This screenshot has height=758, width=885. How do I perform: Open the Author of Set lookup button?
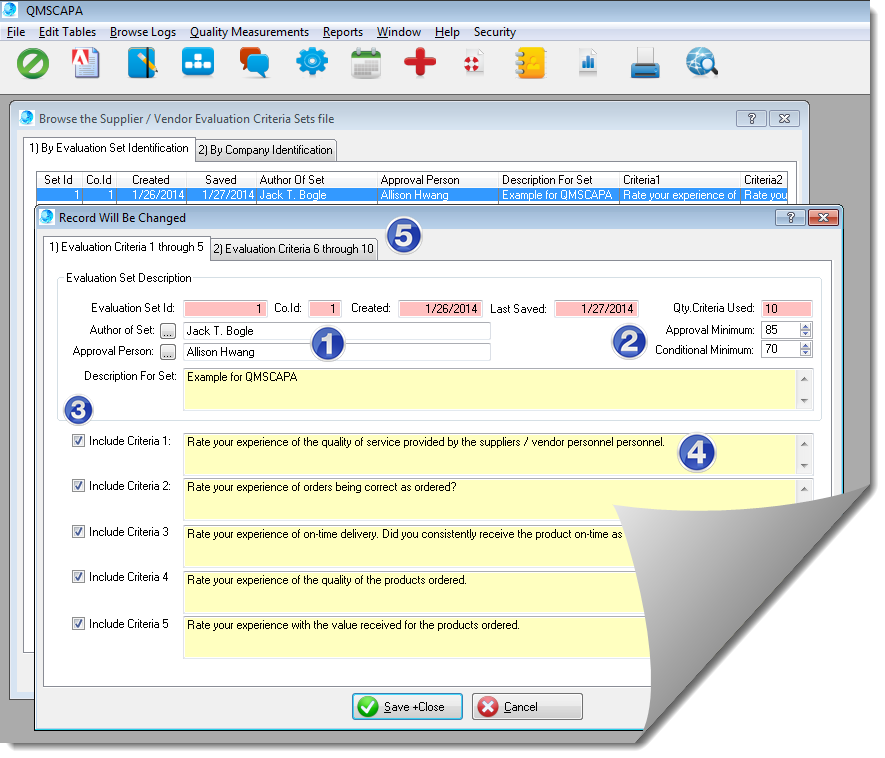coord(168,331)
